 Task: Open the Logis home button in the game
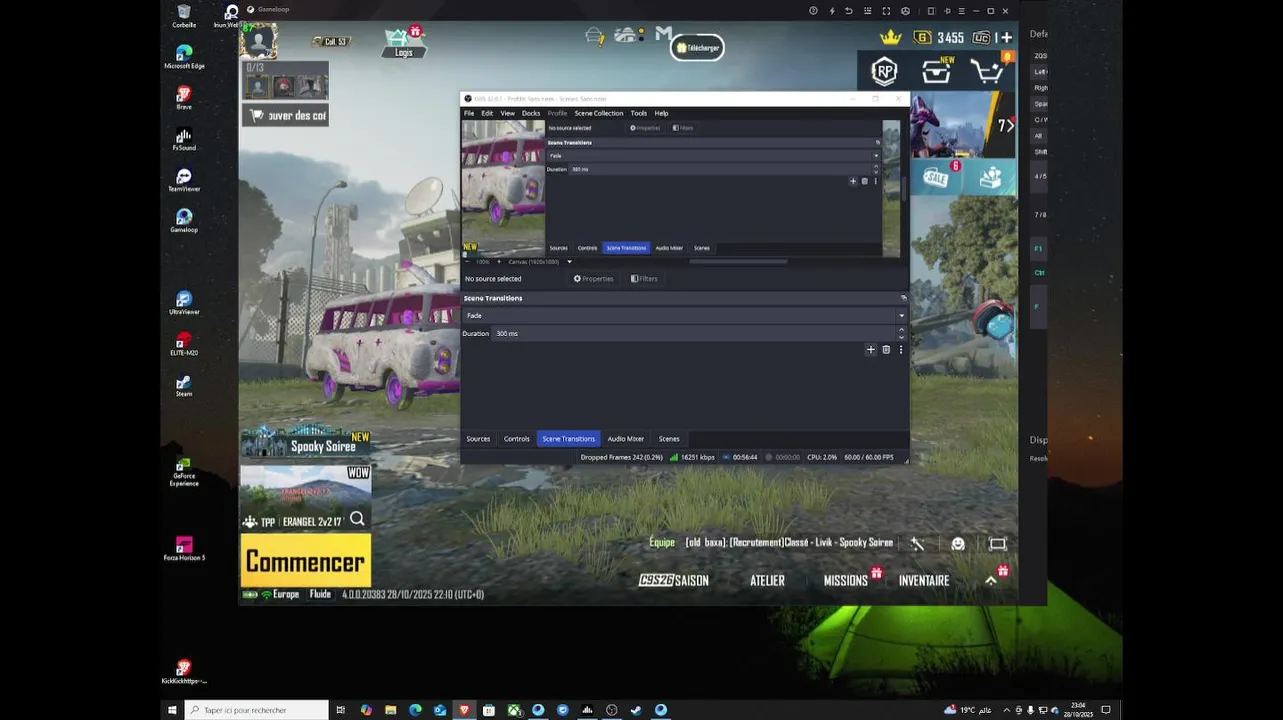click(x=403, y=43)
